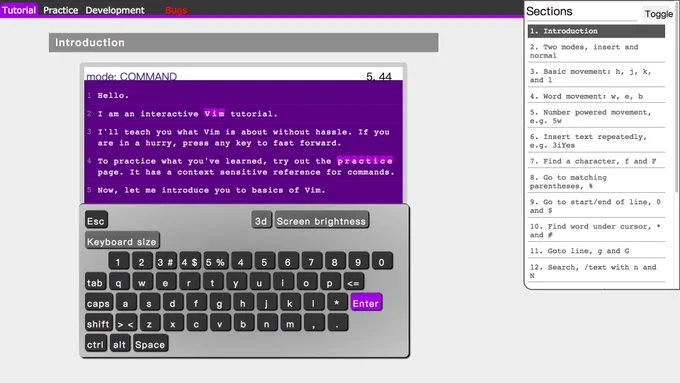Switch to the Practice tab
Viewport: 680px width, 383px height.
61,10
